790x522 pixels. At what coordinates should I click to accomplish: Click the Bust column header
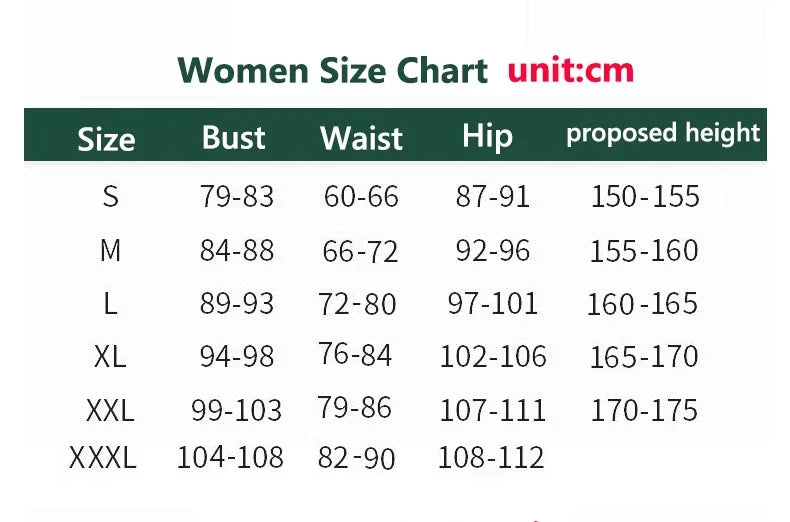point(234,137)
